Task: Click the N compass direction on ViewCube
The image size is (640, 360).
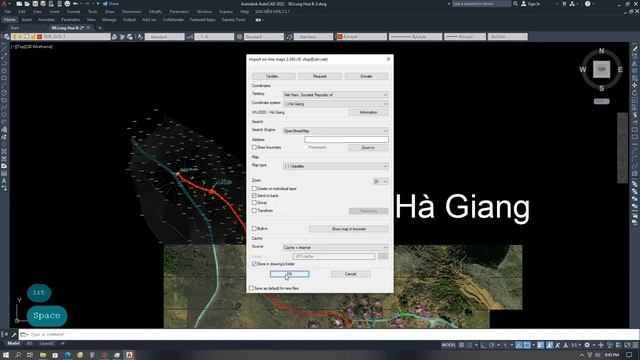Action: (601, 51)
